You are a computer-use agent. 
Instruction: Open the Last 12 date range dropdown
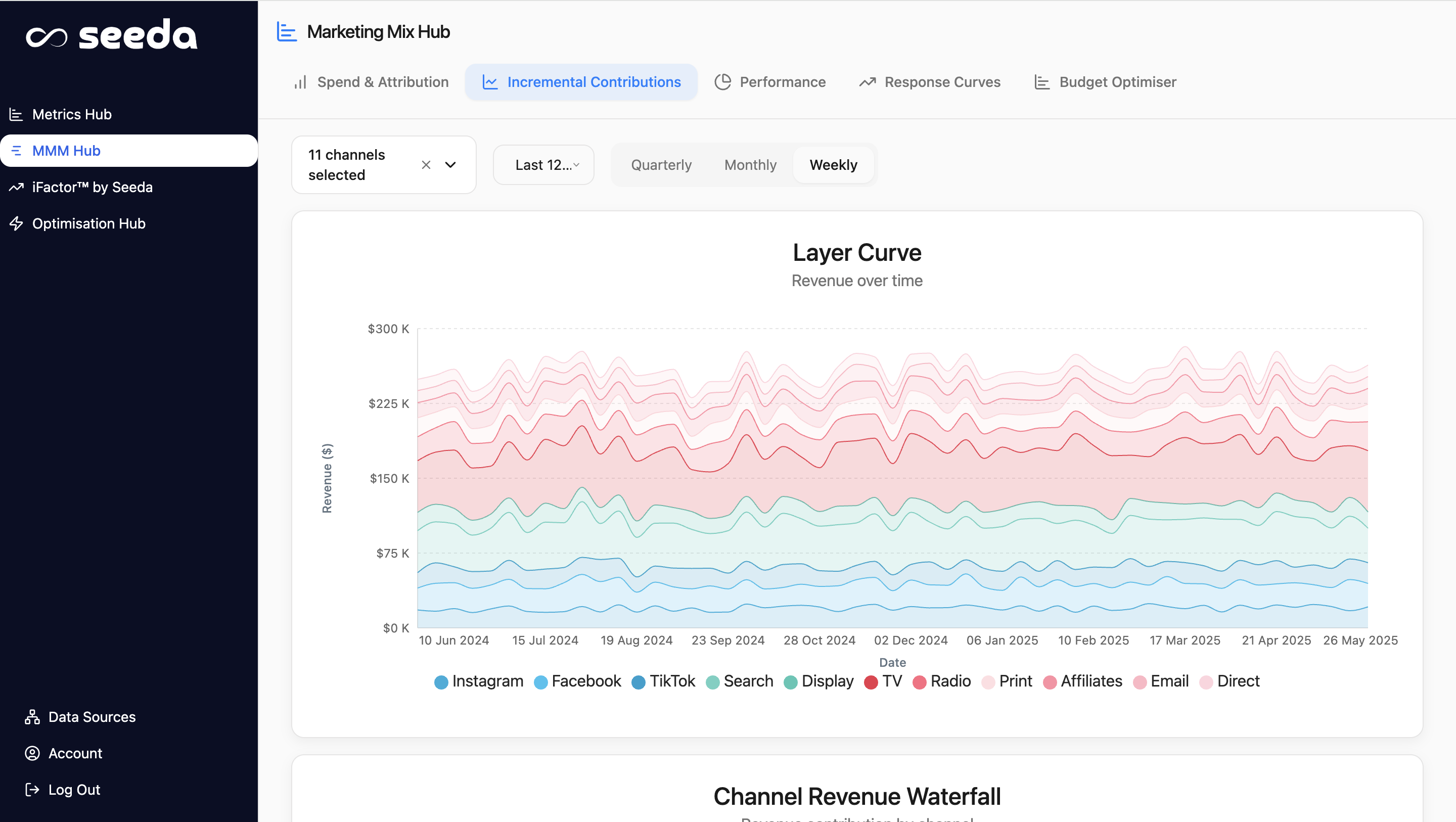click(543, 165)
